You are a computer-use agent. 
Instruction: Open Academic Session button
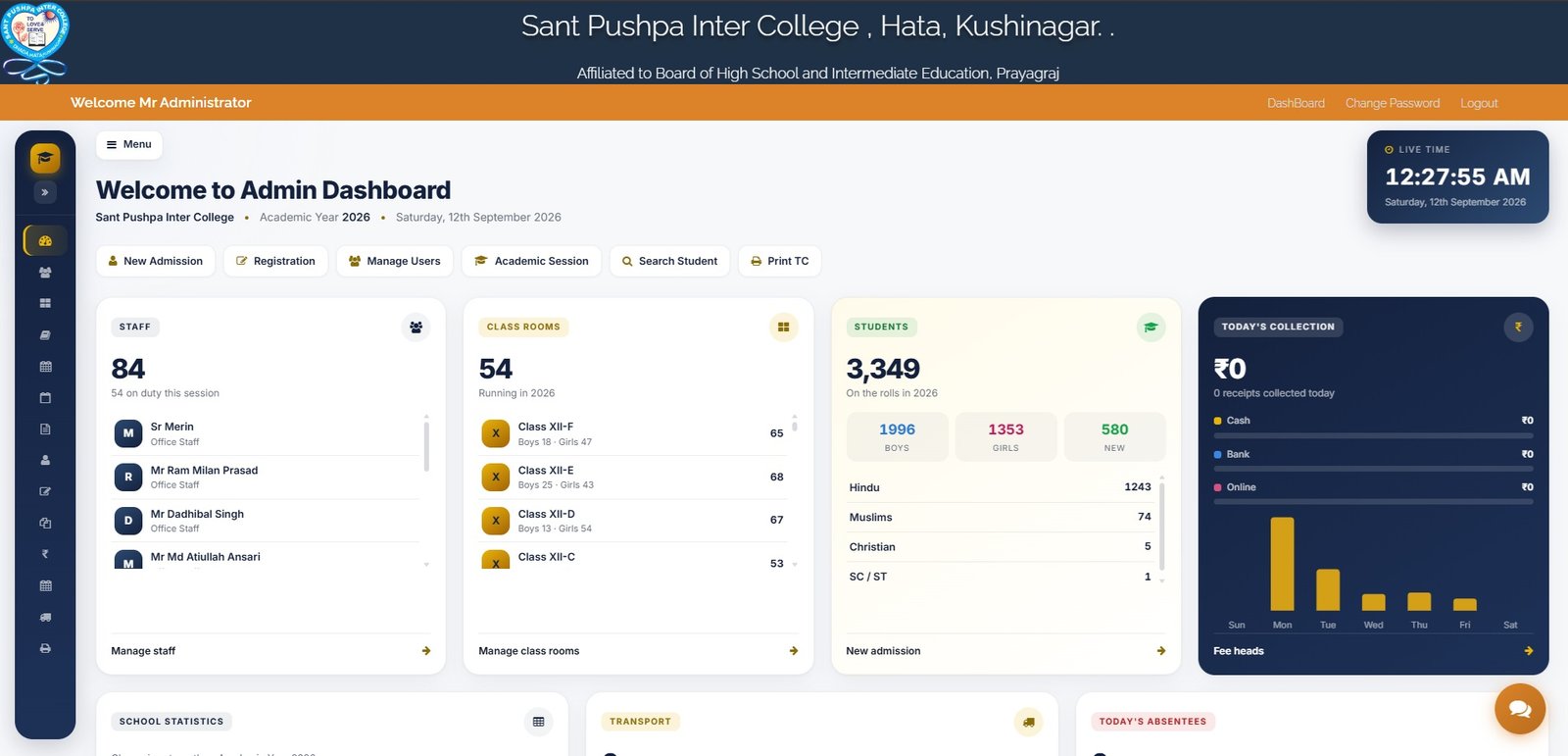pyautogui.click(x=531, y=261)
